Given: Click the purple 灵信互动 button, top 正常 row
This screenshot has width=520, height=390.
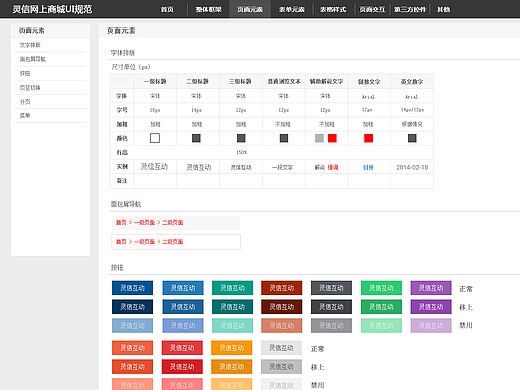Looking at the screenshot, I should tap(431, 288).
